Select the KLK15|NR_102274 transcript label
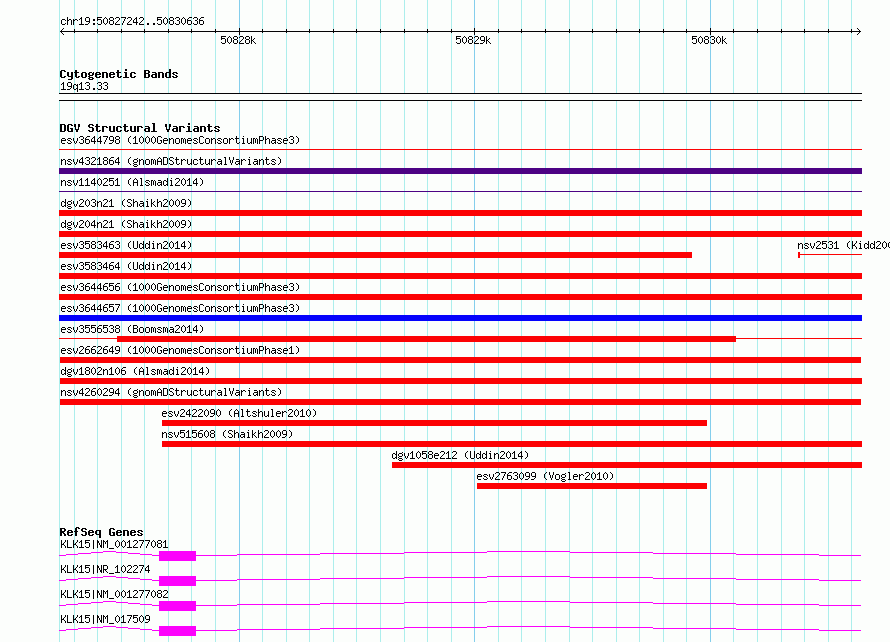The width and height of the screenshot is (890, 642). point(105,569)
